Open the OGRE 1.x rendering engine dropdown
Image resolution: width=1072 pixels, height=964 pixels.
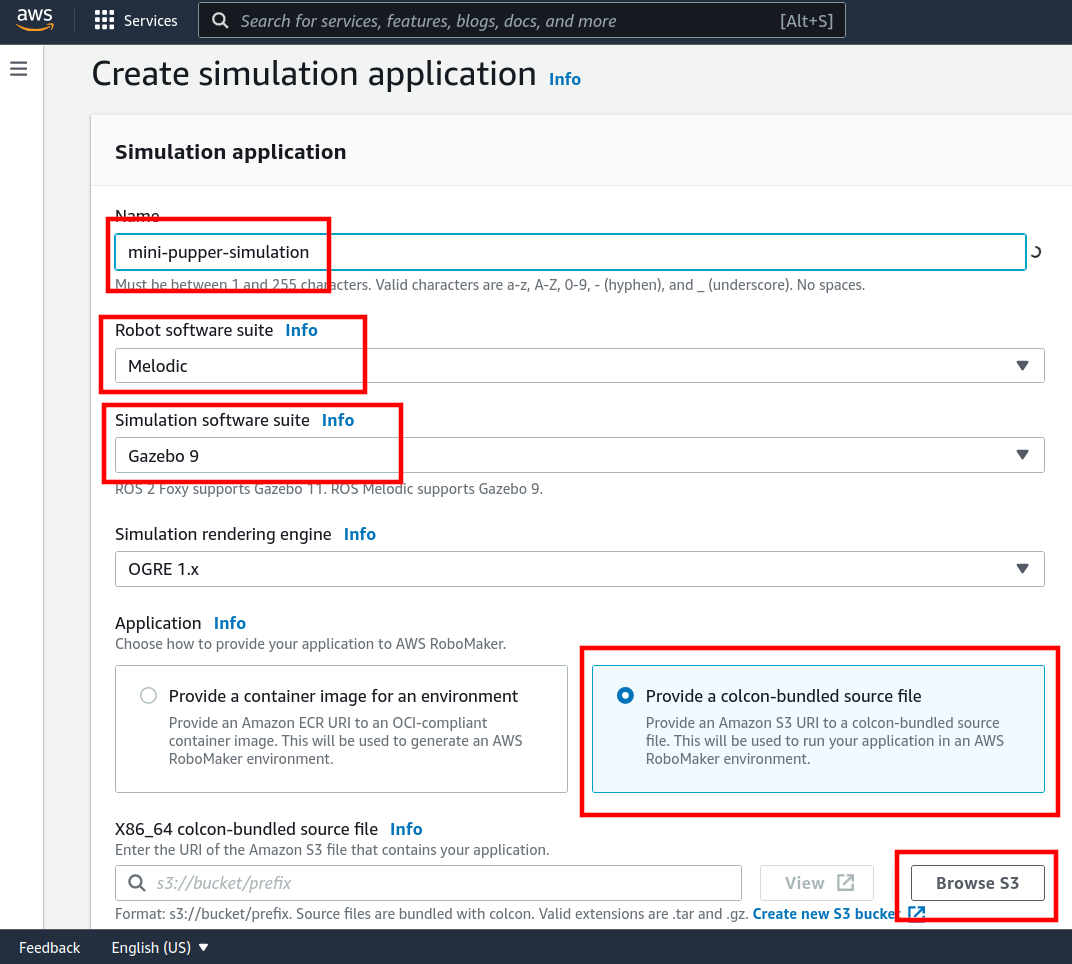(579, 569)
